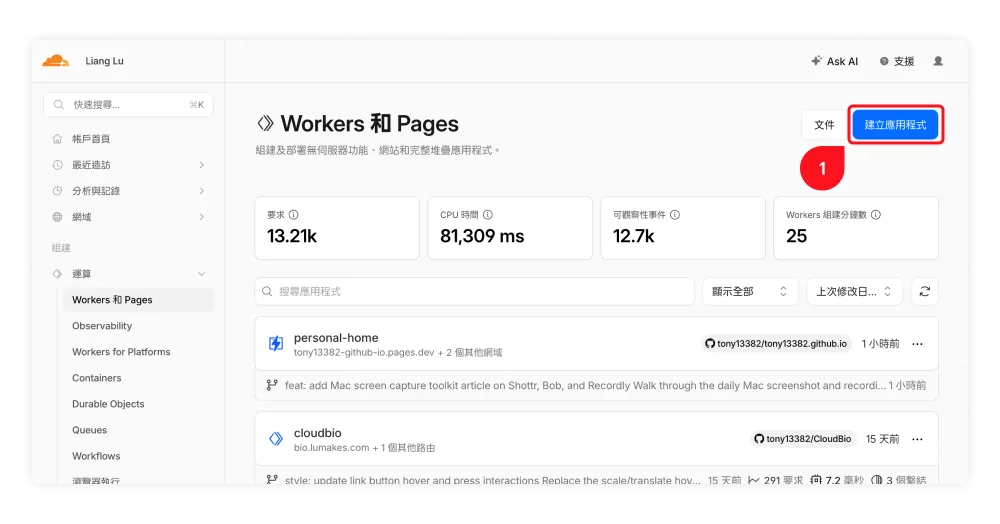Viewport: 1000px width, 524px height.
Task: Open the user profile icon
Action: 938,61
